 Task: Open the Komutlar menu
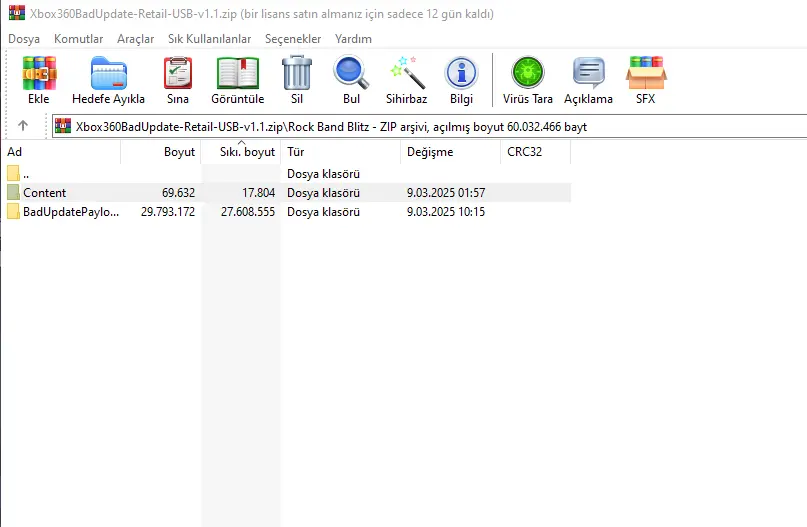click(x=78, y=39)
